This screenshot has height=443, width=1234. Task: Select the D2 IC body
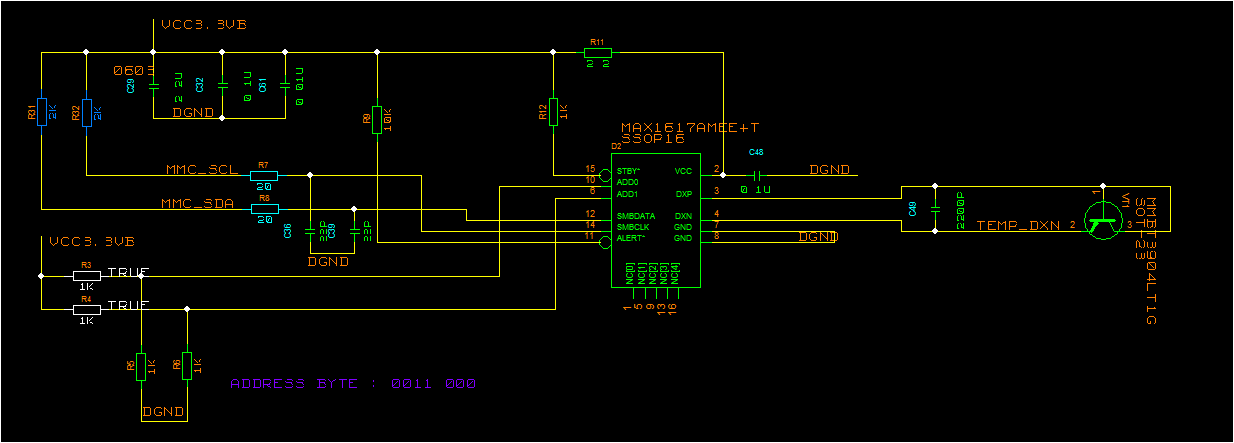654,221
